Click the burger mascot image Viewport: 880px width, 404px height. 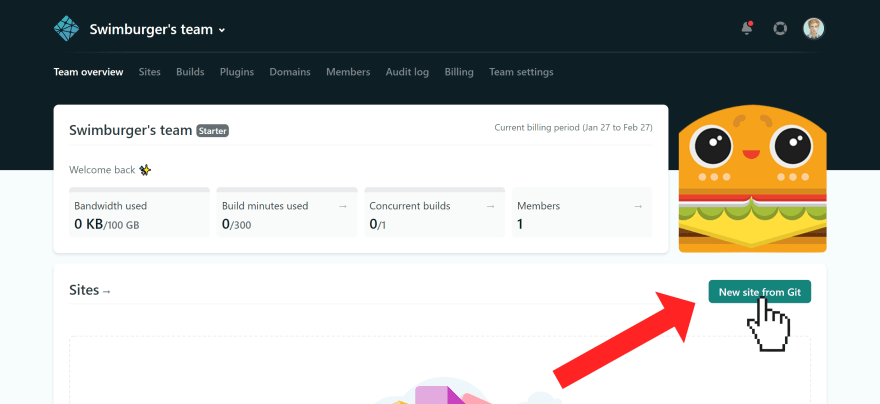coord(753,179)
